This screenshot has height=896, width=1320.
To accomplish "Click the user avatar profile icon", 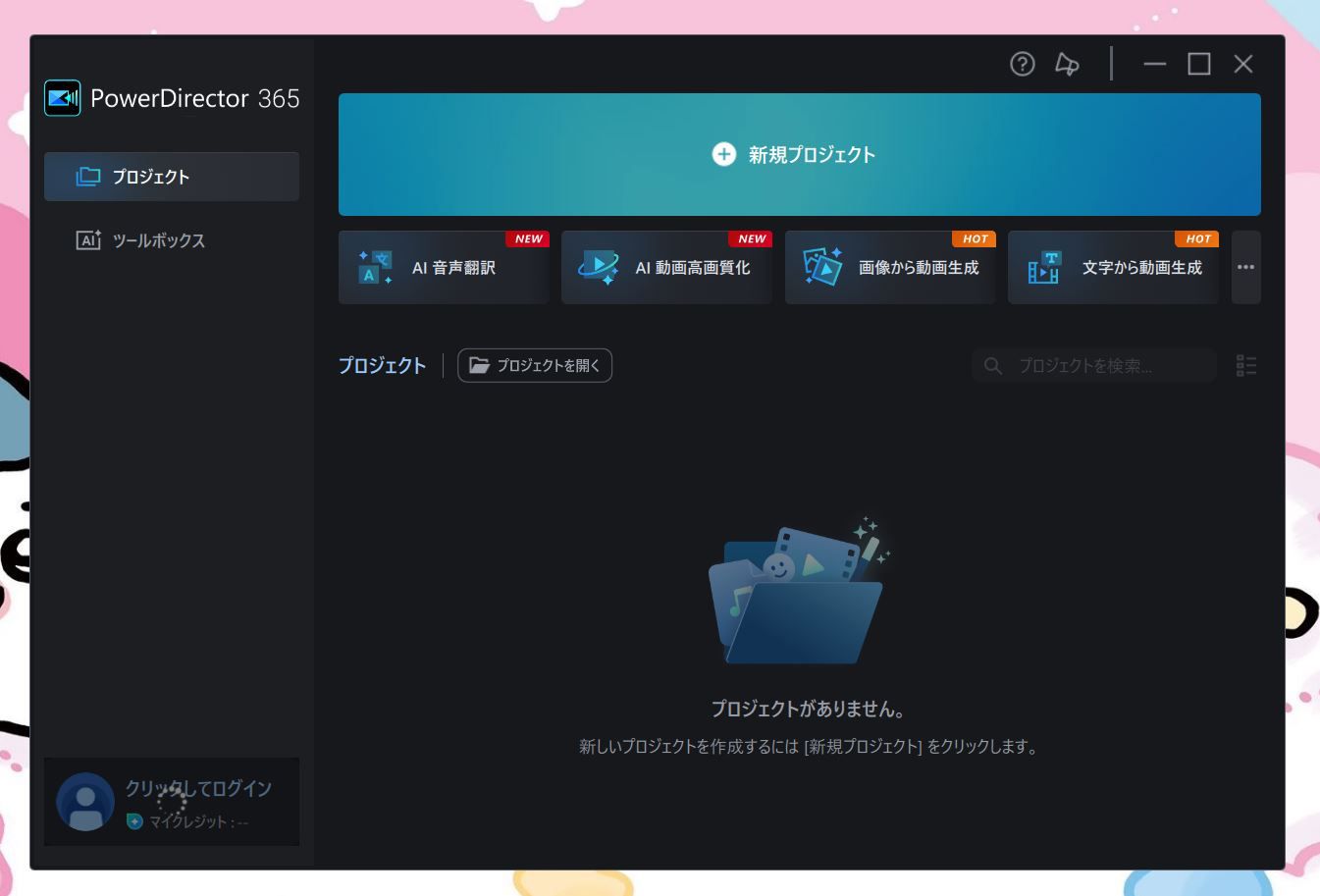I will pos(85,802).
